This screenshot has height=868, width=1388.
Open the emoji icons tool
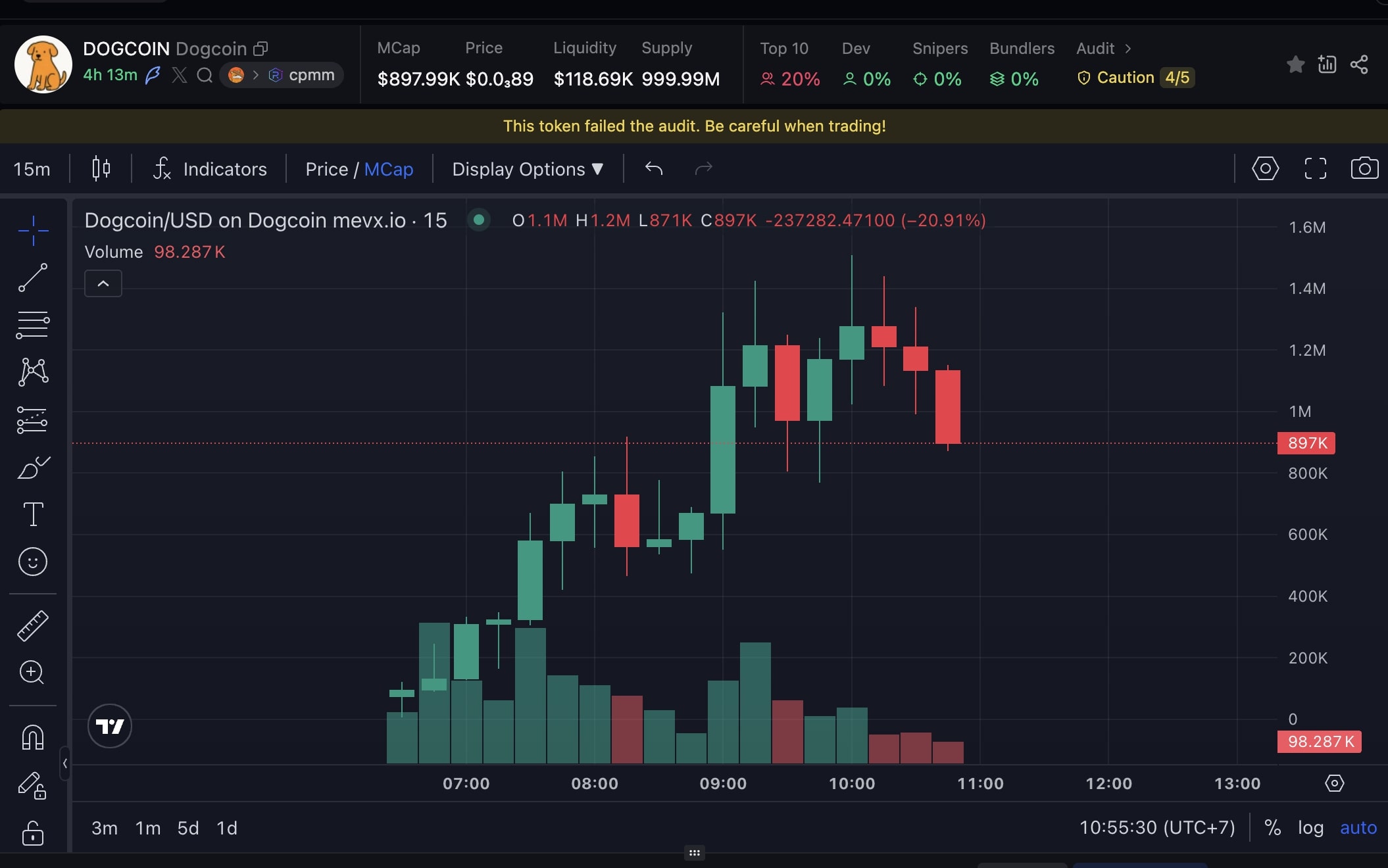[33, 562]
